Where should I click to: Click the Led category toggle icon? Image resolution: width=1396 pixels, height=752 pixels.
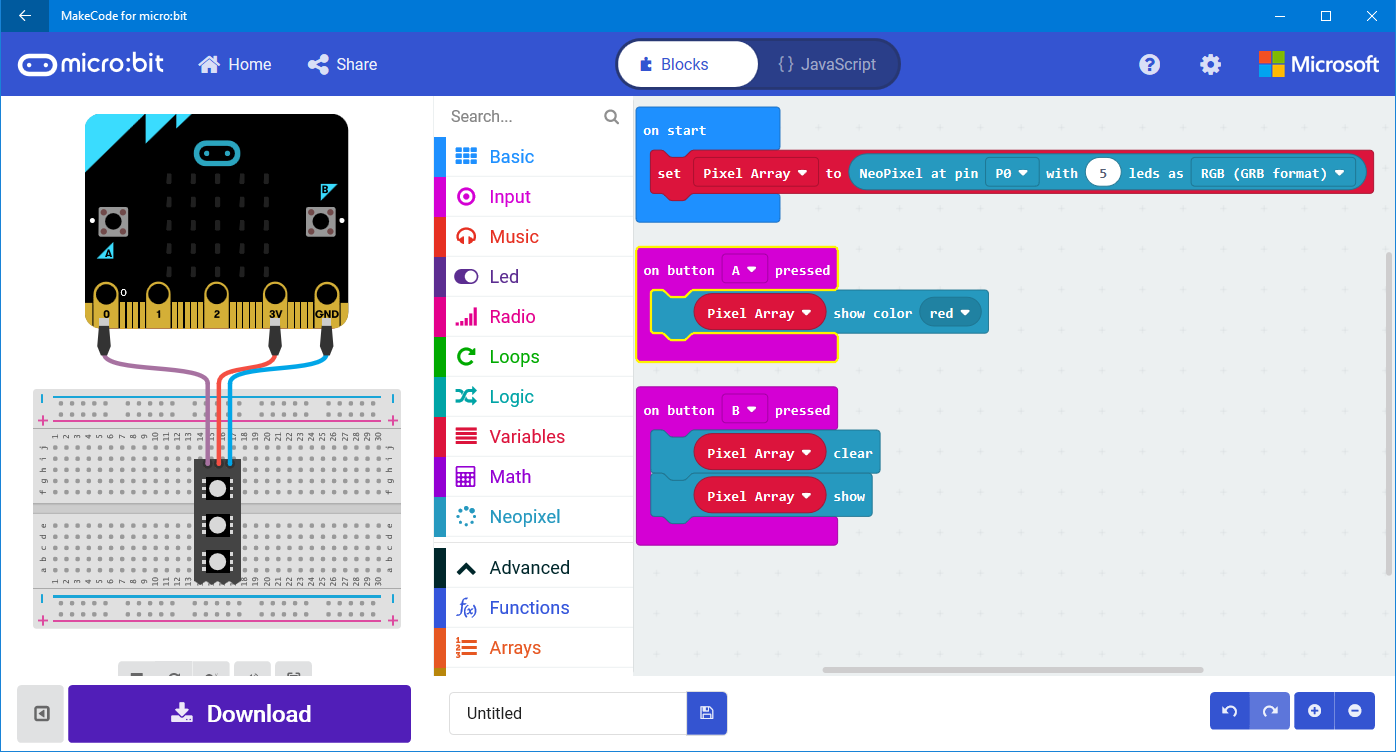(x=466, y=276)
